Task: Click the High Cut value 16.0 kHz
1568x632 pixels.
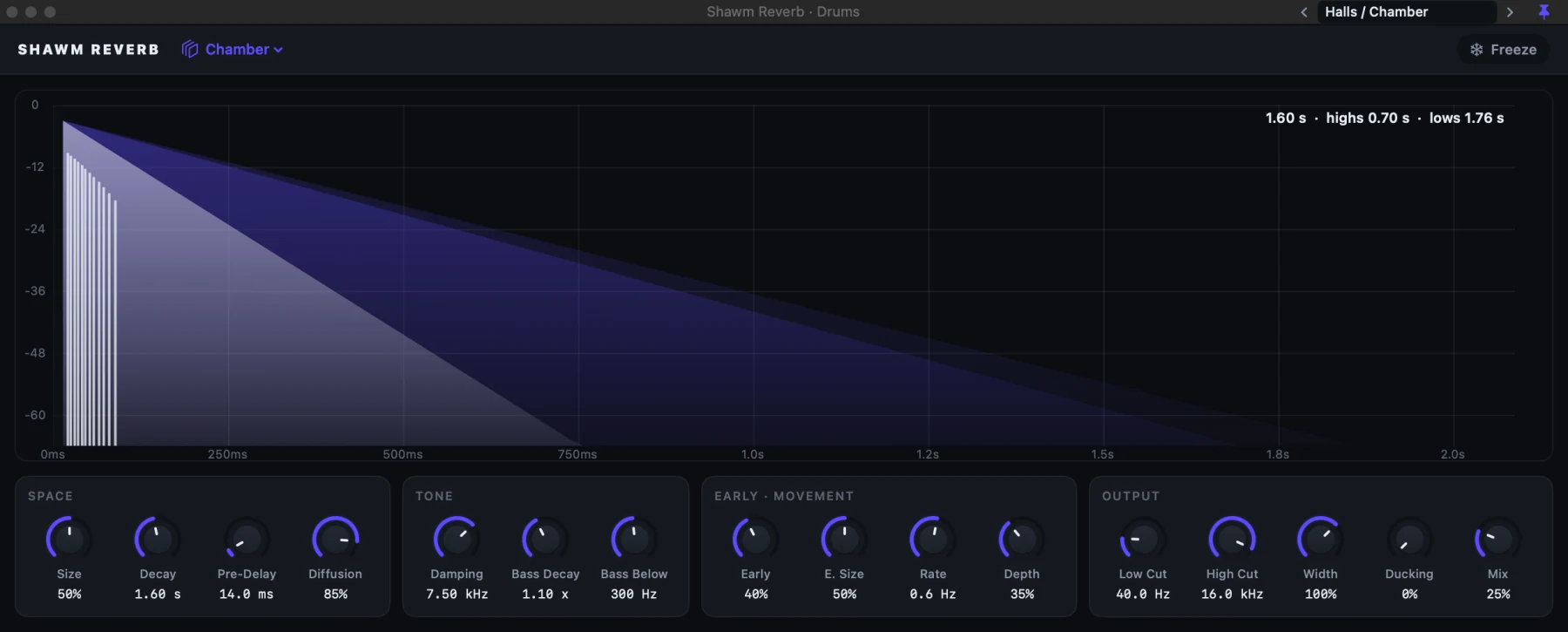Action: point(1232,594)
